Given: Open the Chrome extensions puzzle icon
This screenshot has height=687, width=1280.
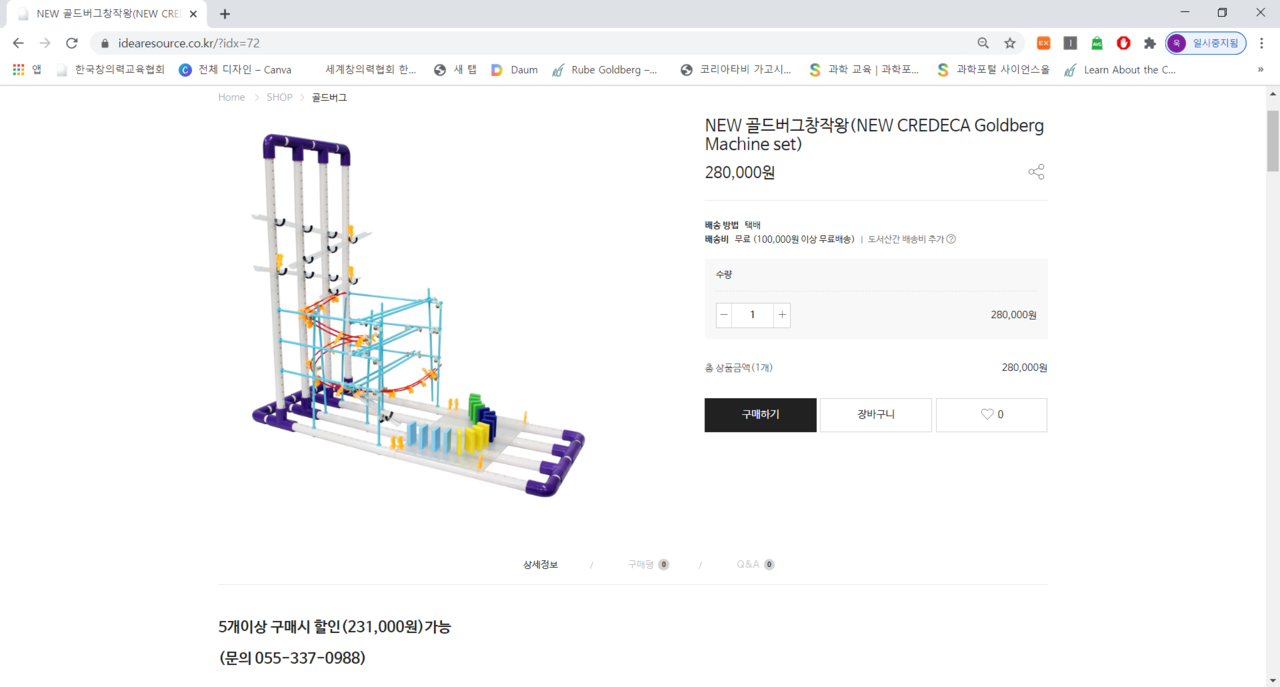Looking at the screenshot, I should pyautogui.click(x=1150, y=43).
